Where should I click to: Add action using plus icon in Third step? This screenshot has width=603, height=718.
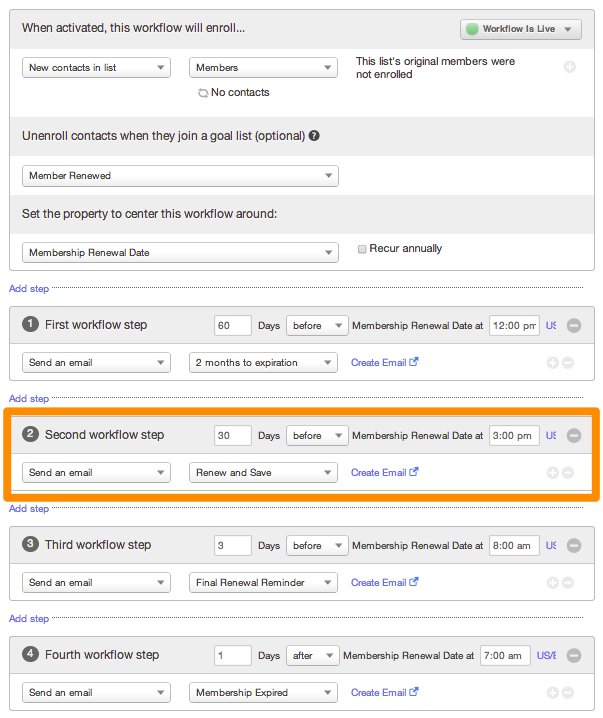click(552, 582)
